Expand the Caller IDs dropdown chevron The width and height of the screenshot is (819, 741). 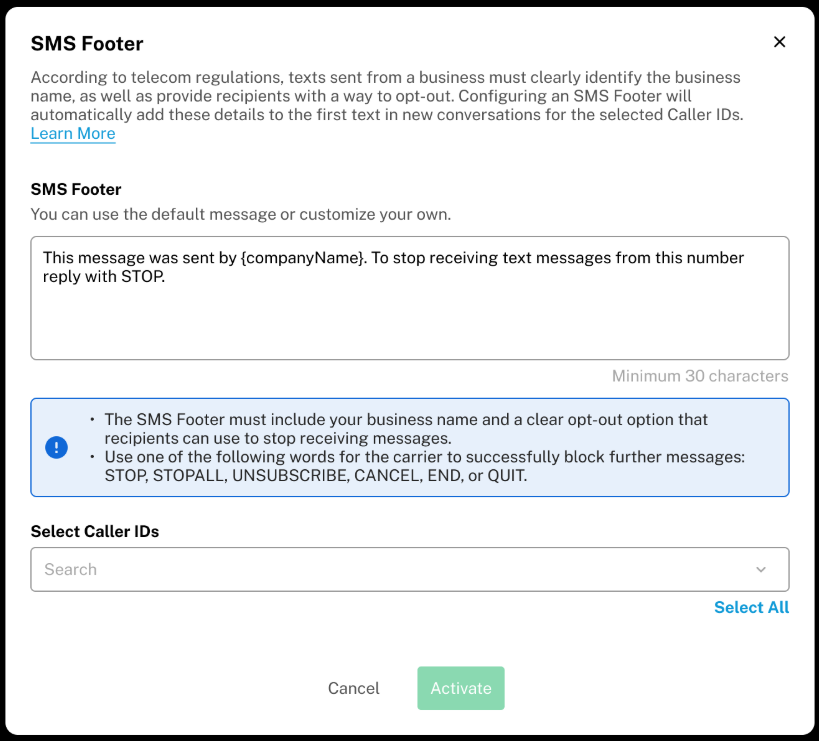pyautogui.click(x=761, y=570)
